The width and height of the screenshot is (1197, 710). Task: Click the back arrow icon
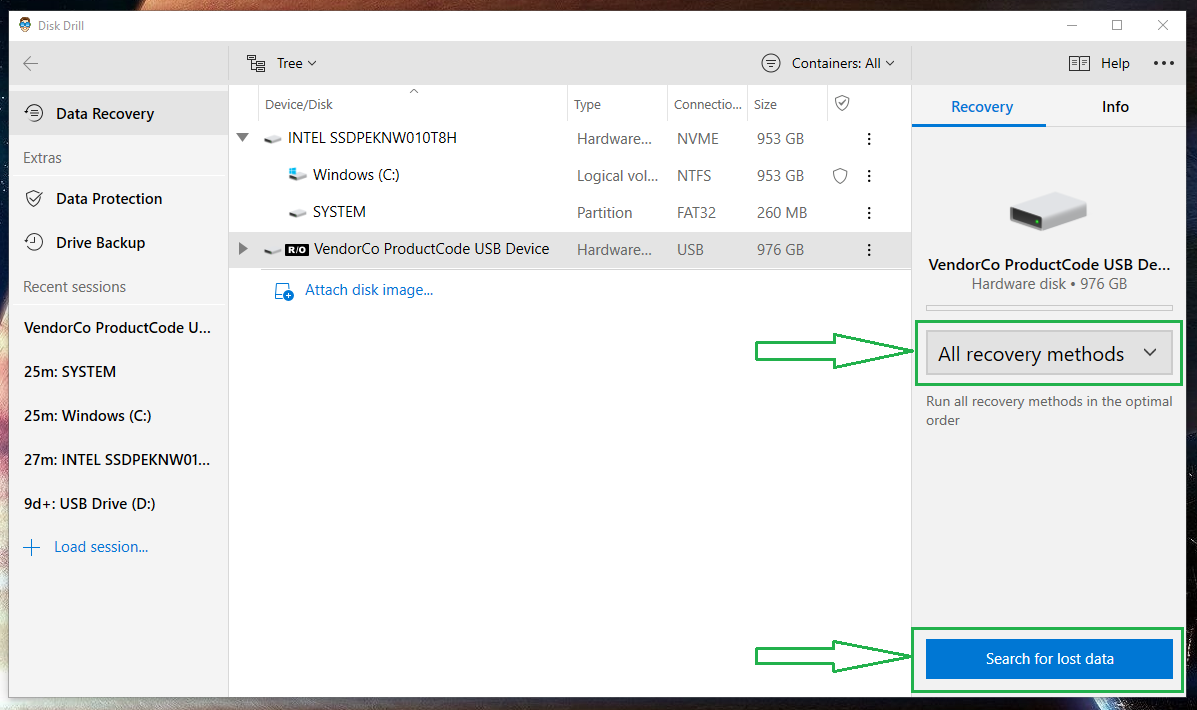[x=31, y=63]
